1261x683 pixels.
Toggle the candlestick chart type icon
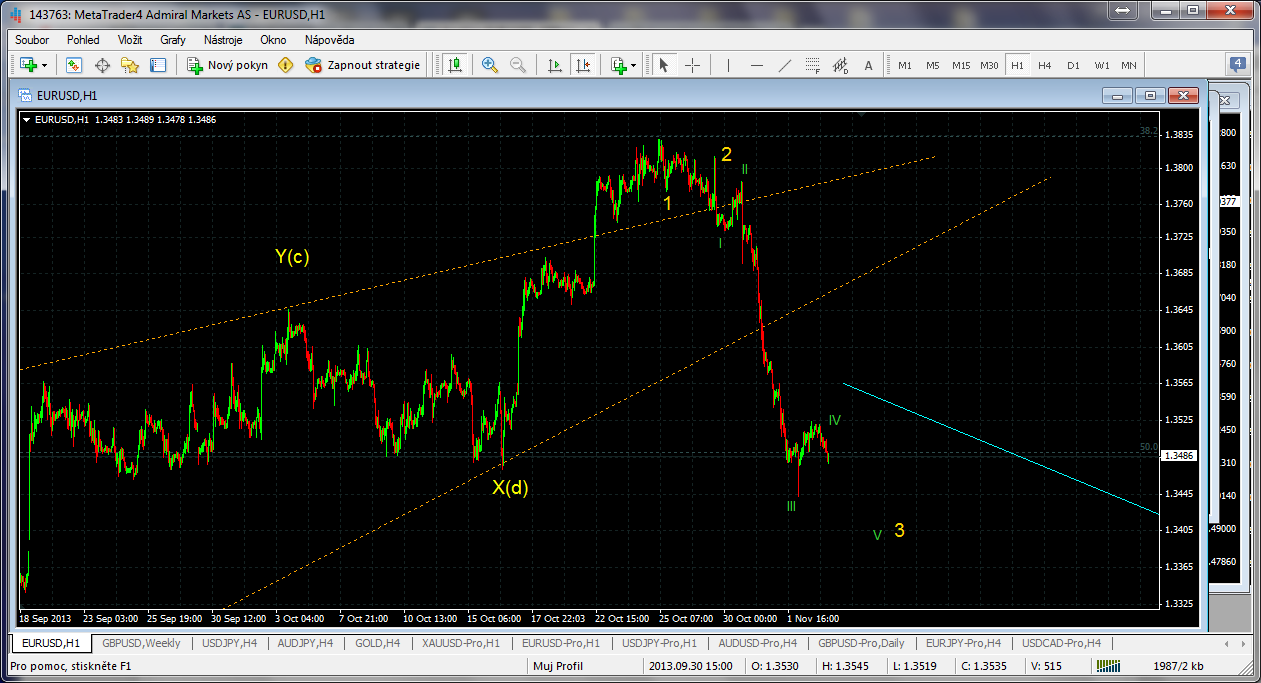coord(455,65)
